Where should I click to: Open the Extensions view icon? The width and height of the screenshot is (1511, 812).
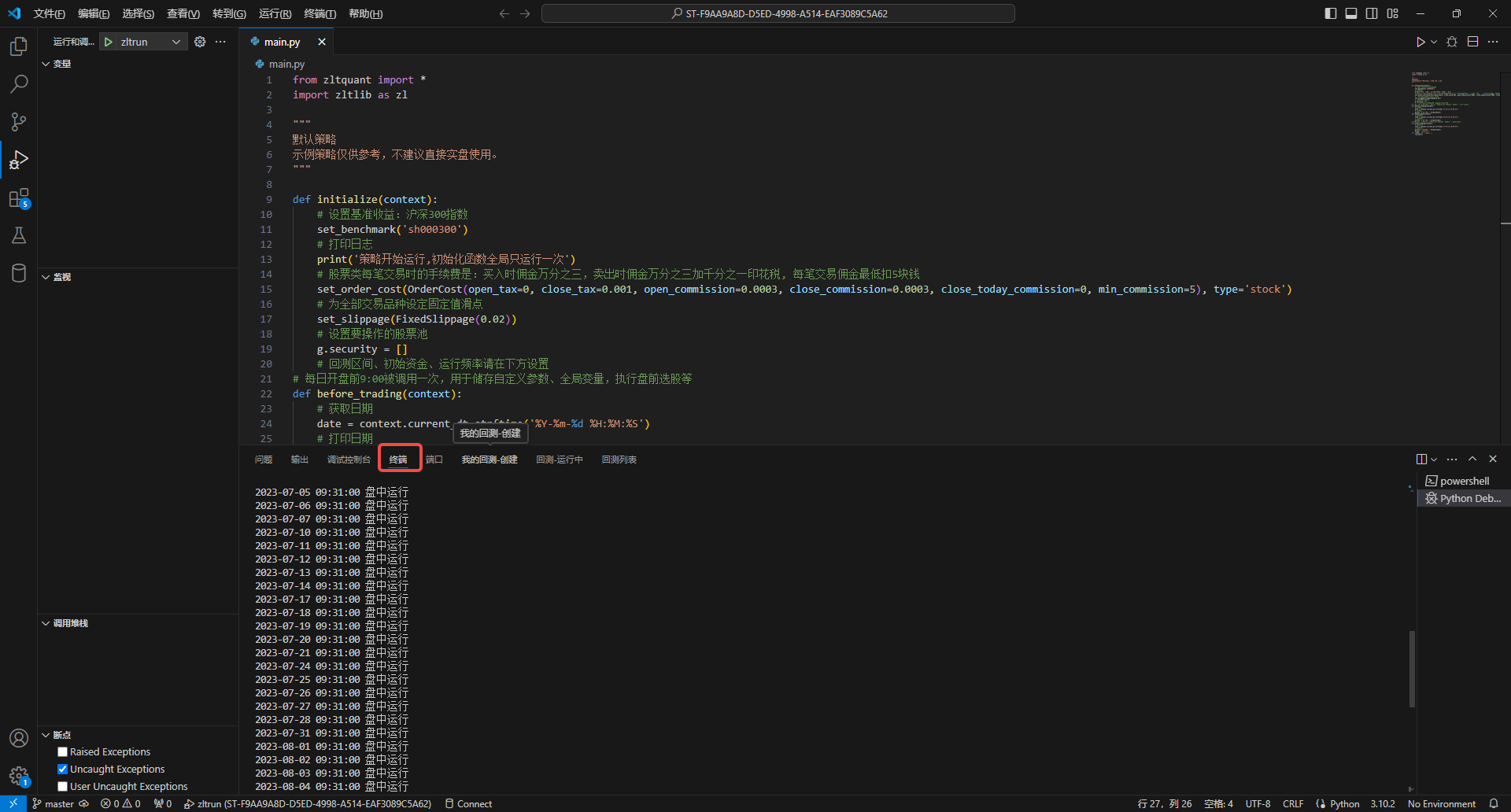19,198
